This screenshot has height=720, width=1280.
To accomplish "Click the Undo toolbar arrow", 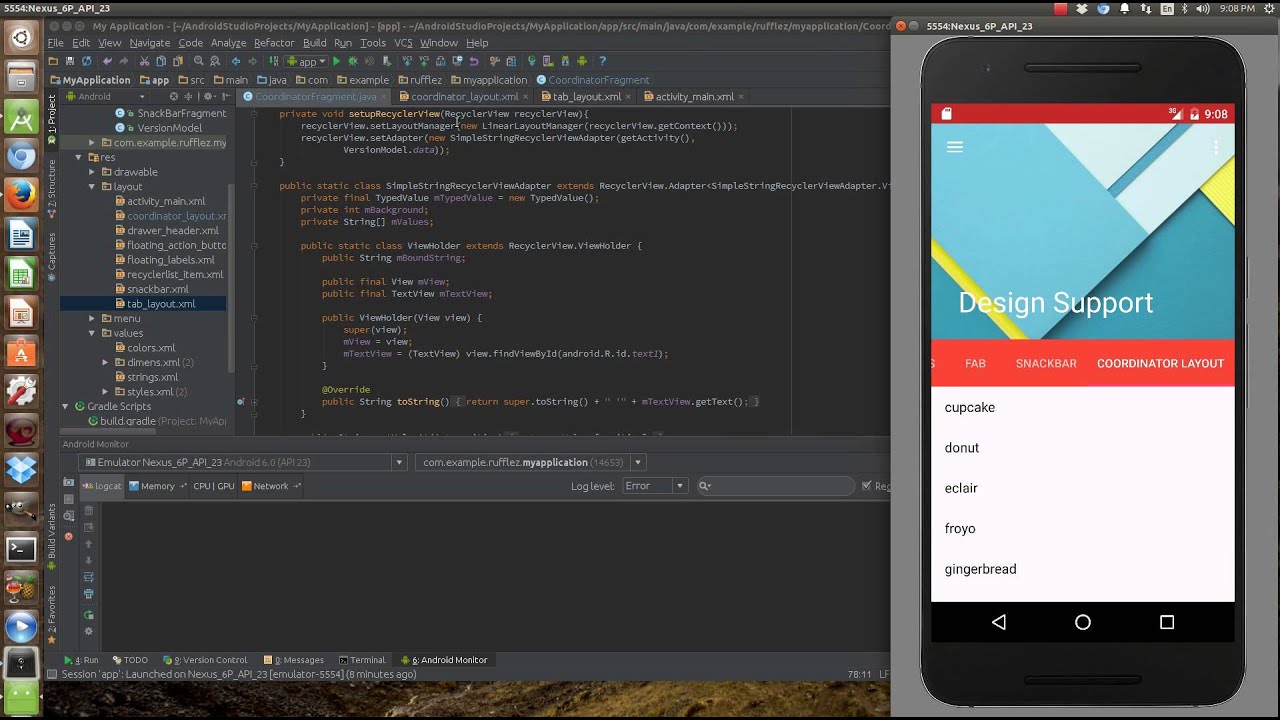I will 108,61.
